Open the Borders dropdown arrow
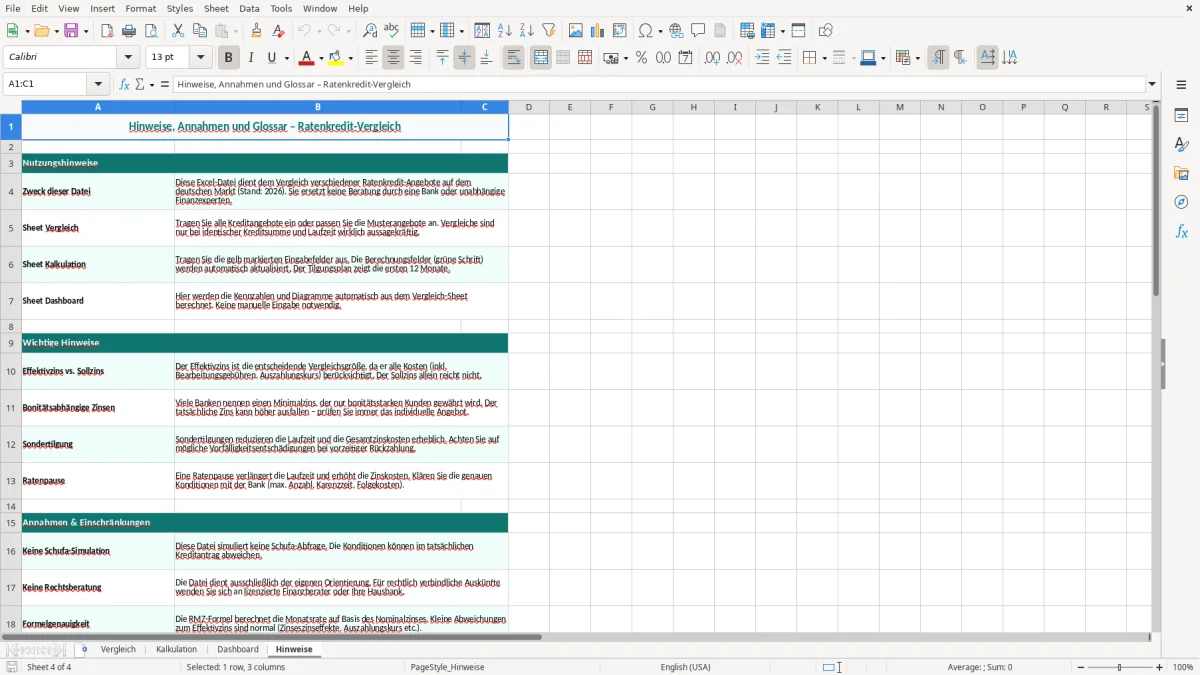The image size is (1200, 675). tap(823, 58)
